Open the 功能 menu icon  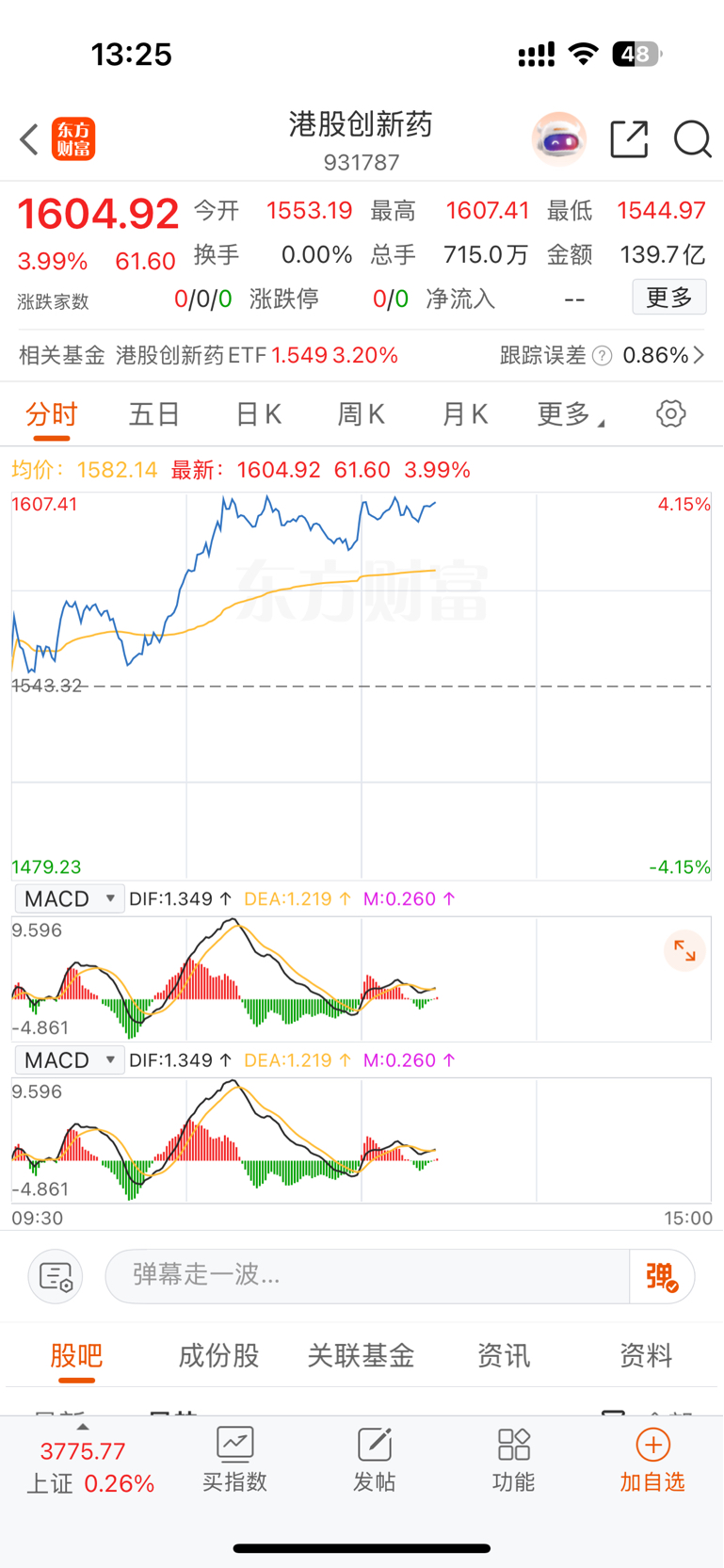(513, 1460)
